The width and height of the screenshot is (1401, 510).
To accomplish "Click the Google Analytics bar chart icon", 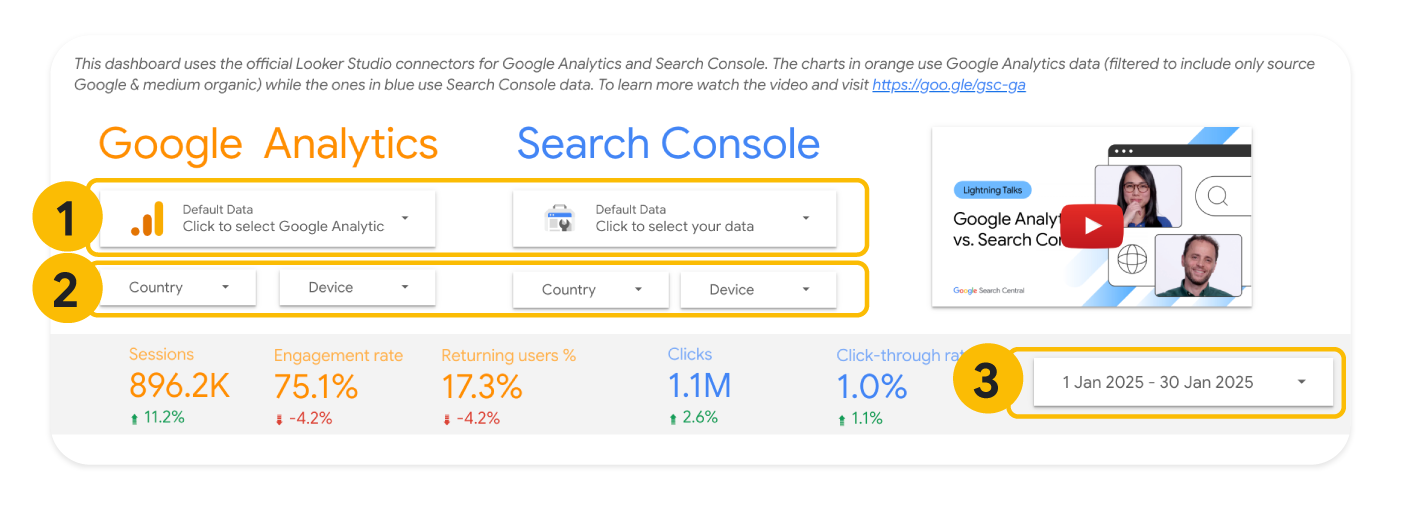I will coord(147,219).
